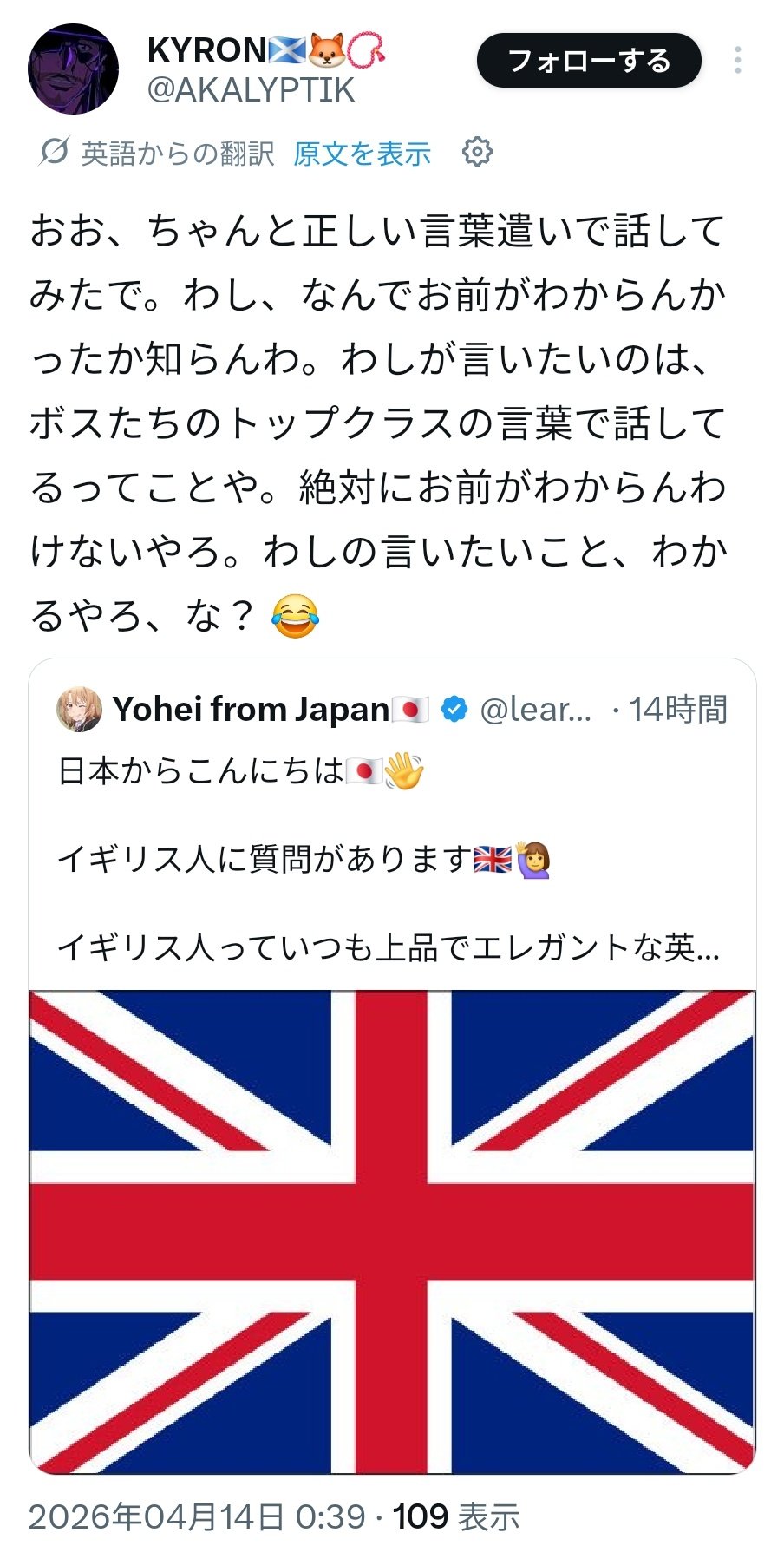The height and width of the screenshot is (1559, 784).
Task: Click the translated tweet body text
Action: [377, 390]
